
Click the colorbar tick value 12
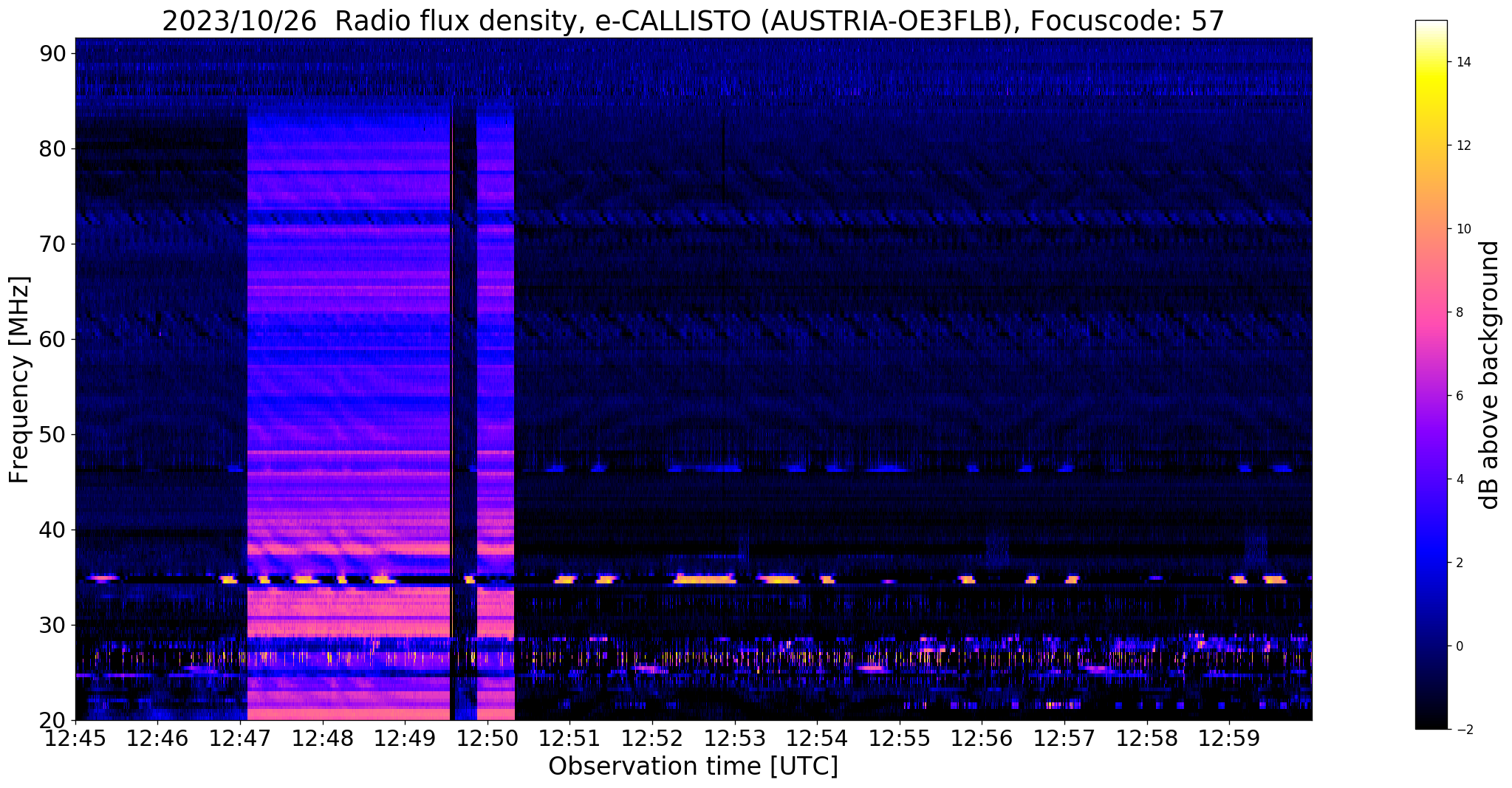pyautogui.click(x=1462, y=145)
